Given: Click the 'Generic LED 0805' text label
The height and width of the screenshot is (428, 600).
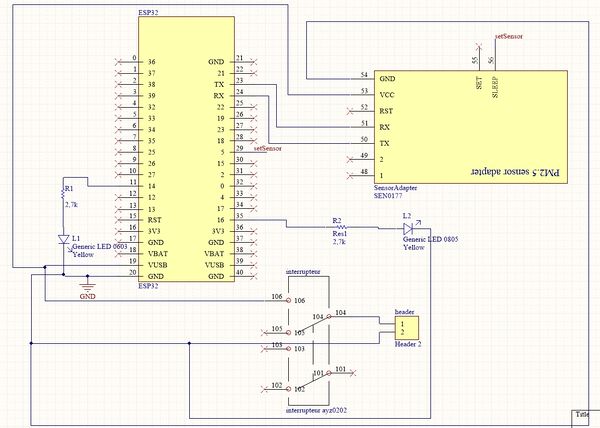Looking at the screenshot, I should click(x=430, y=241).
